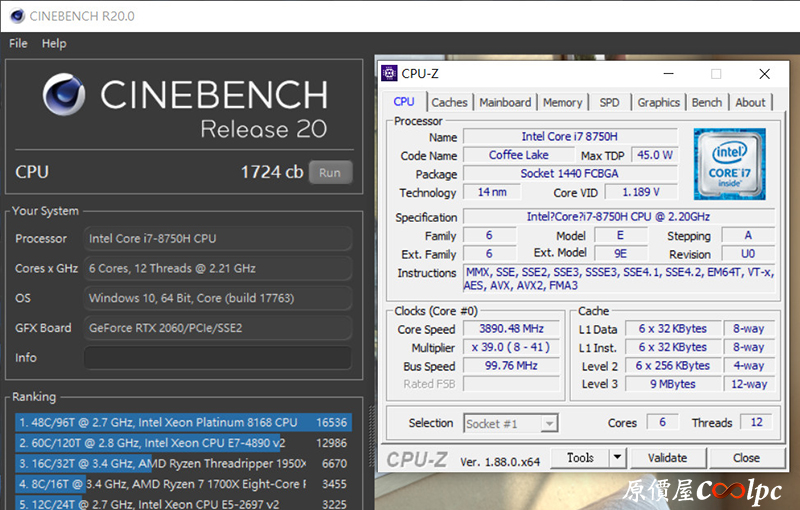Expand the Tools dropdown arrow
This screenshot has height=510, width=800.
[617, 458]
